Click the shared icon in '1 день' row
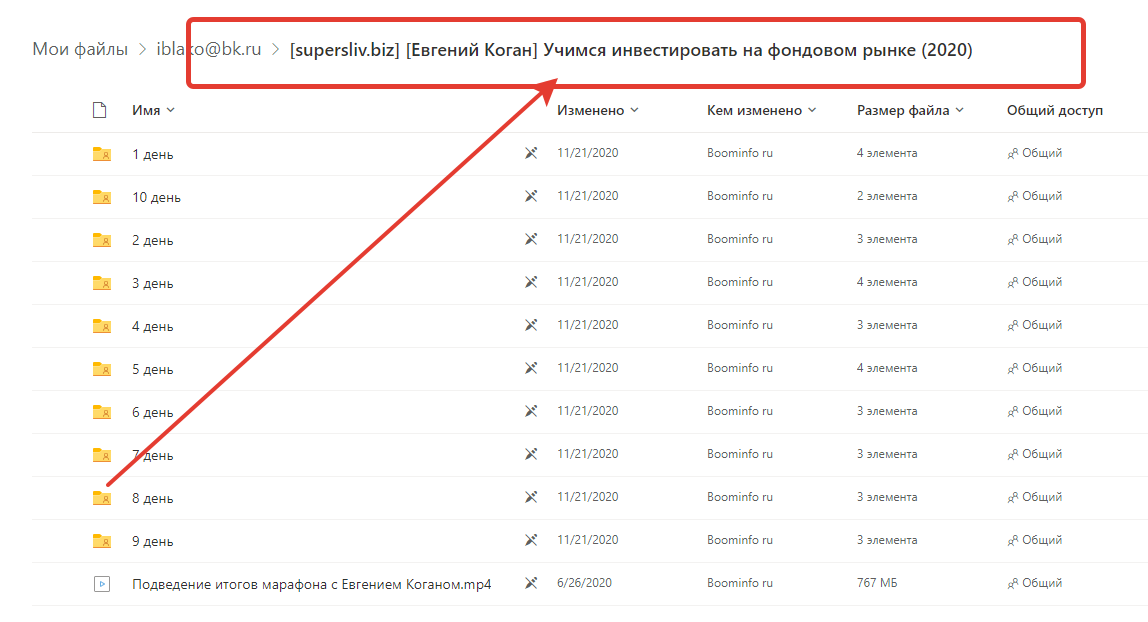Screen dimensions: 1148x622 tap(1013, 154)
